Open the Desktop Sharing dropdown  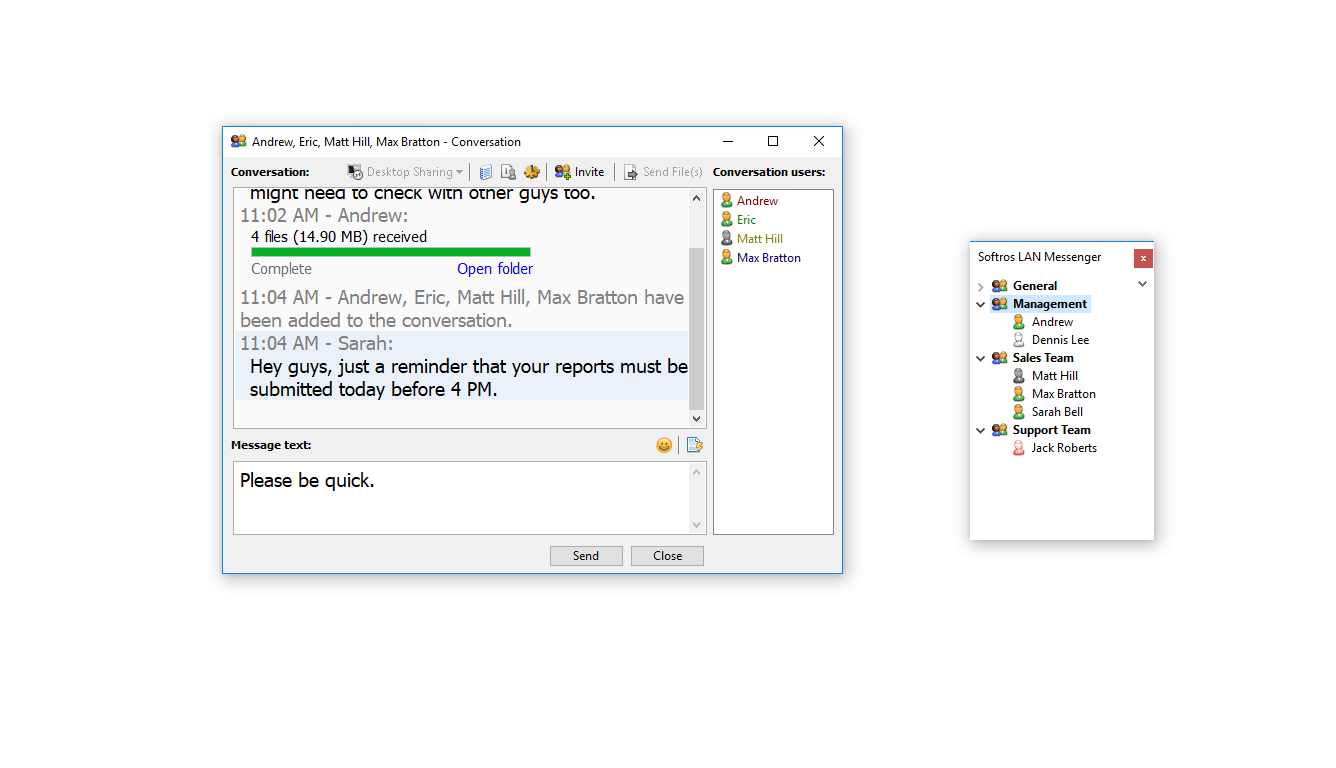460,171
